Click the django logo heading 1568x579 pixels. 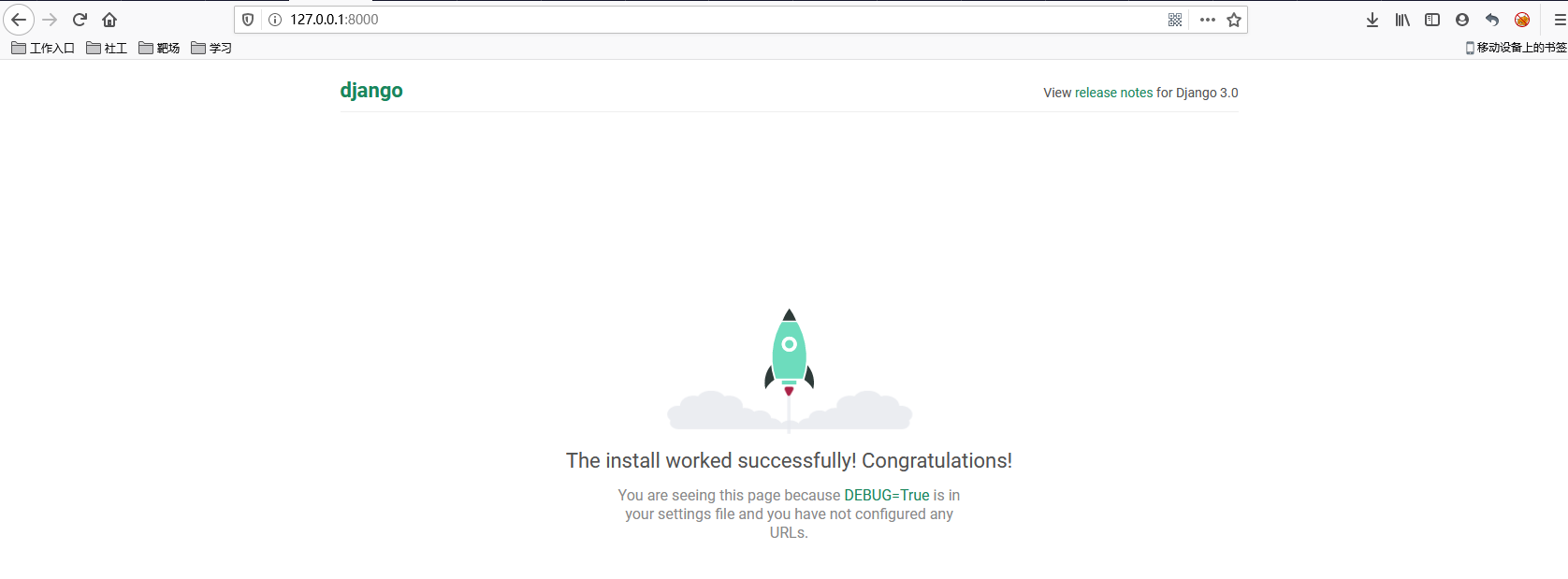(x=371, y=91)
